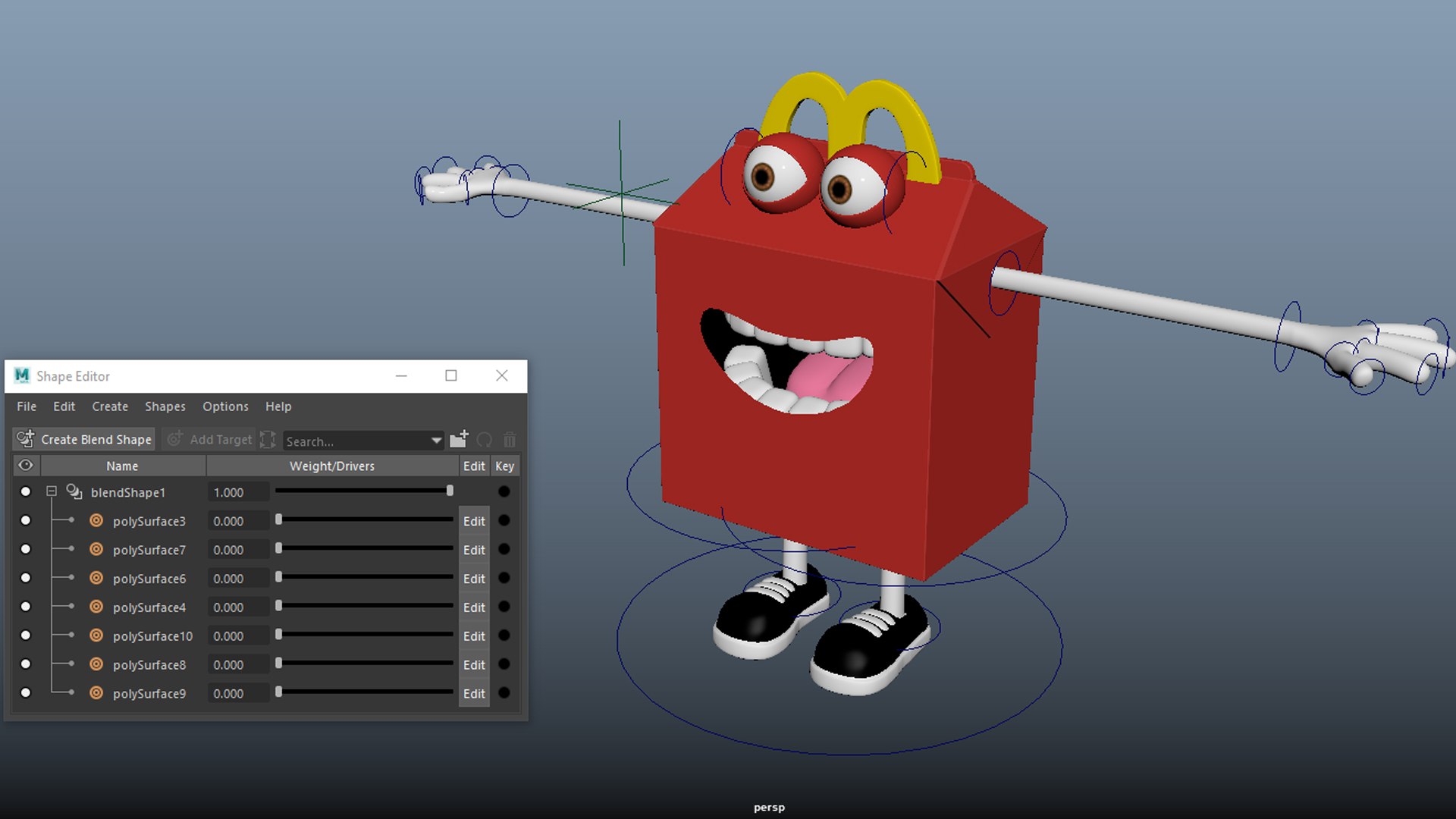The image size is (1456, 819).
Task: Click Edit button for polySurface8
Action: [x=474, y=665]
